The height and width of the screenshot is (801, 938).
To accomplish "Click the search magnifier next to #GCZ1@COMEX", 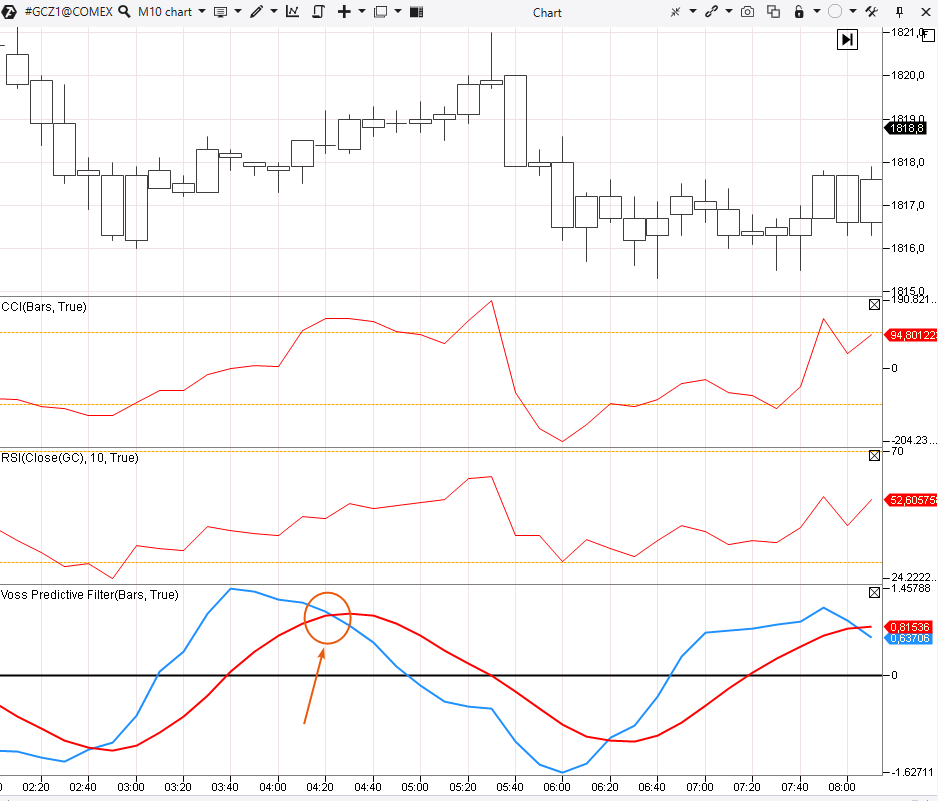I will 124,12.
